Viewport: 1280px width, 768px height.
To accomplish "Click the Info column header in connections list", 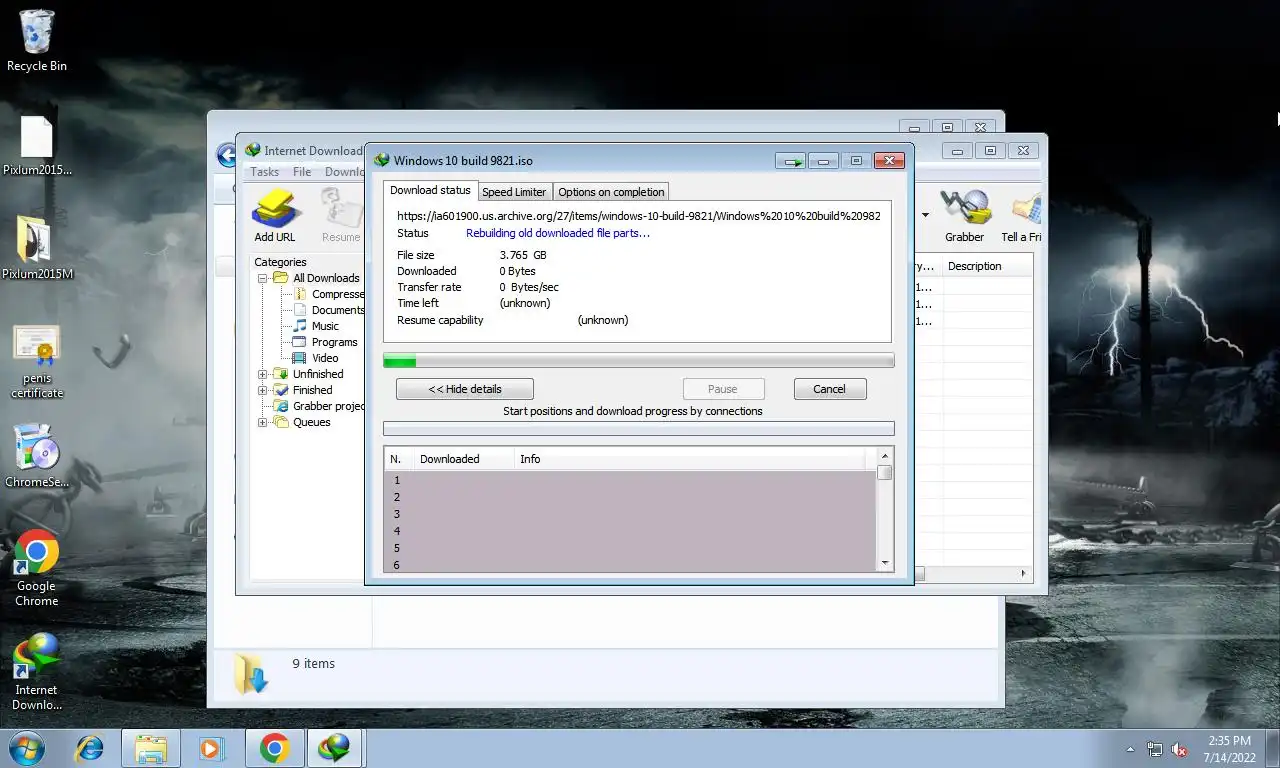I will click(x=690, y=459).
